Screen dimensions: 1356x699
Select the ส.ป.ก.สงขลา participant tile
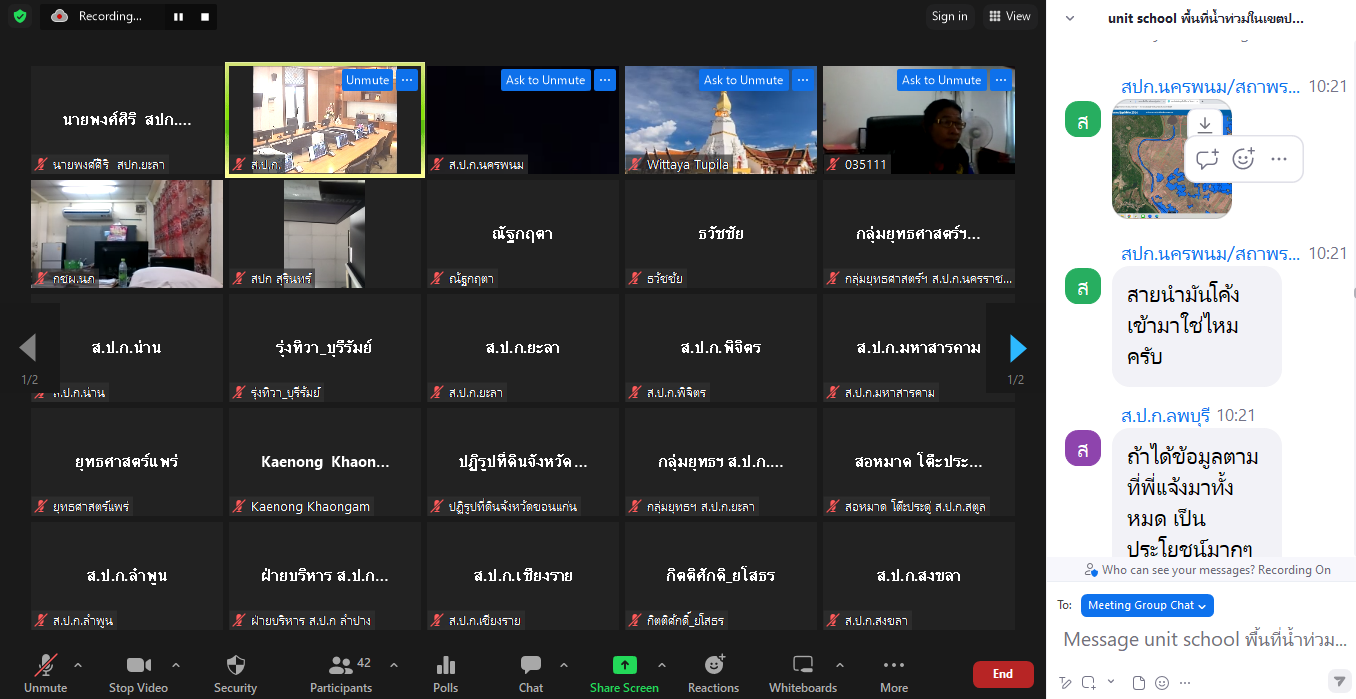pos(919,576)
